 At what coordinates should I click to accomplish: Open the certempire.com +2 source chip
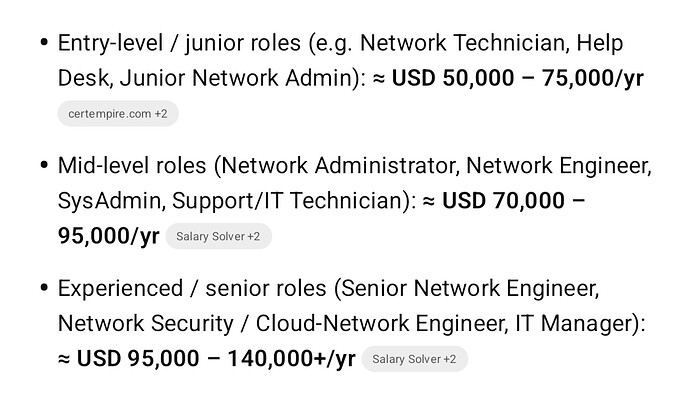[x=117, y=114]
